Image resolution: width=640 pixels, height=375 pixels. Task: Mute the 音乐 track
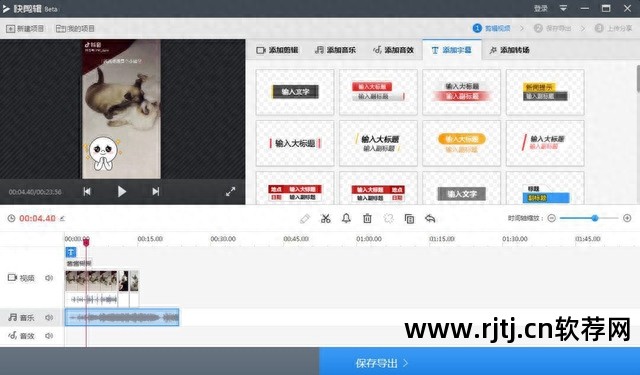49,317
